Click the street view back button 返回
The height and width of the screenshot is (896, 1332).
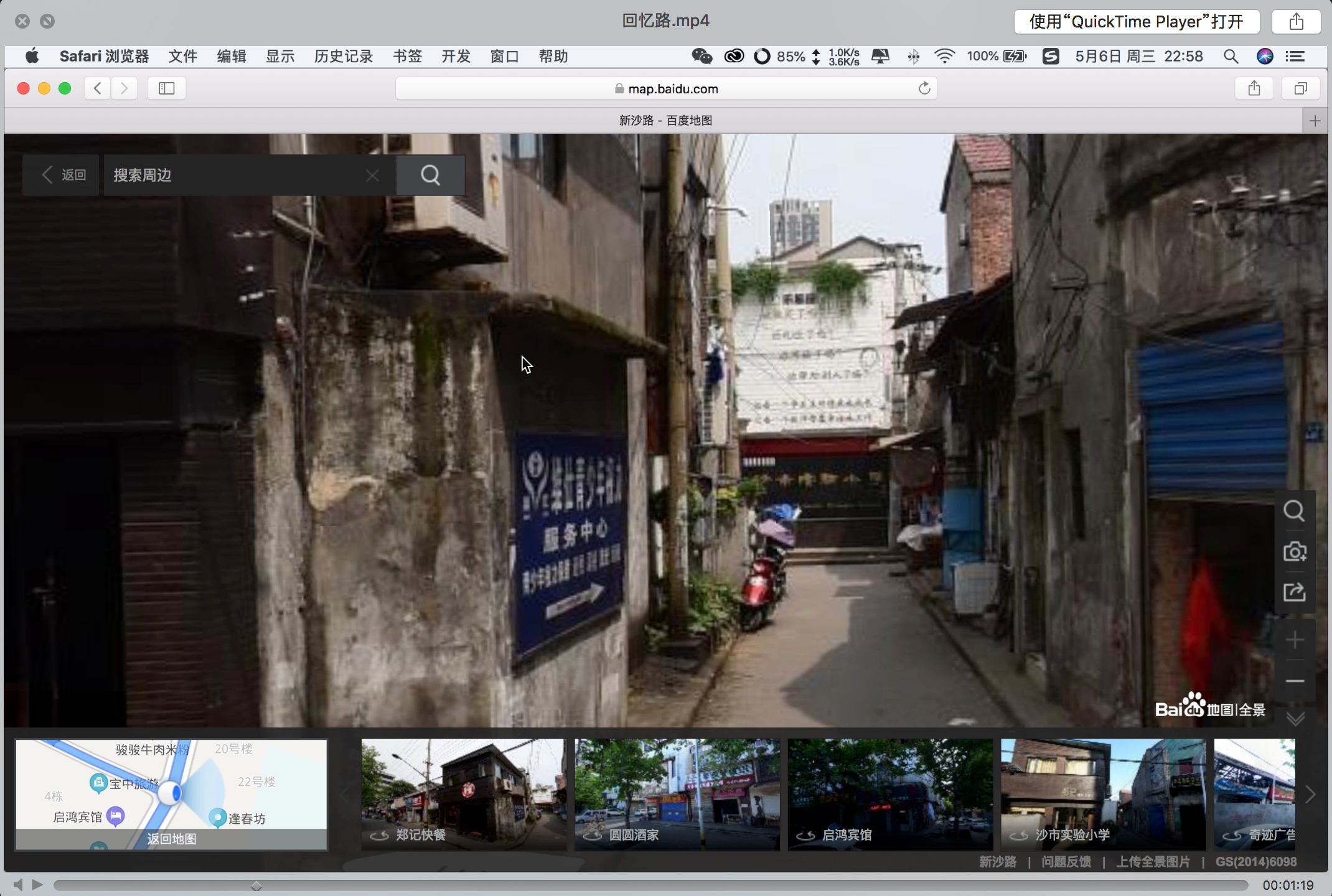tap(61, 175)
